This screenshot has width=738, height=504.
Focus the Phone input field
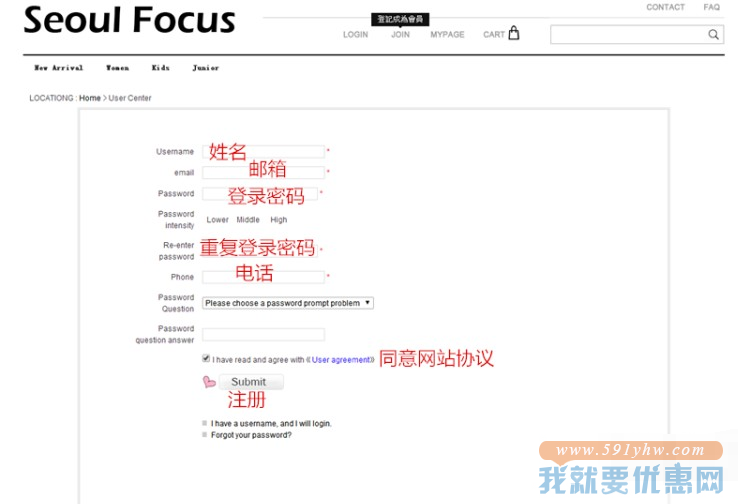pos(264,277)
